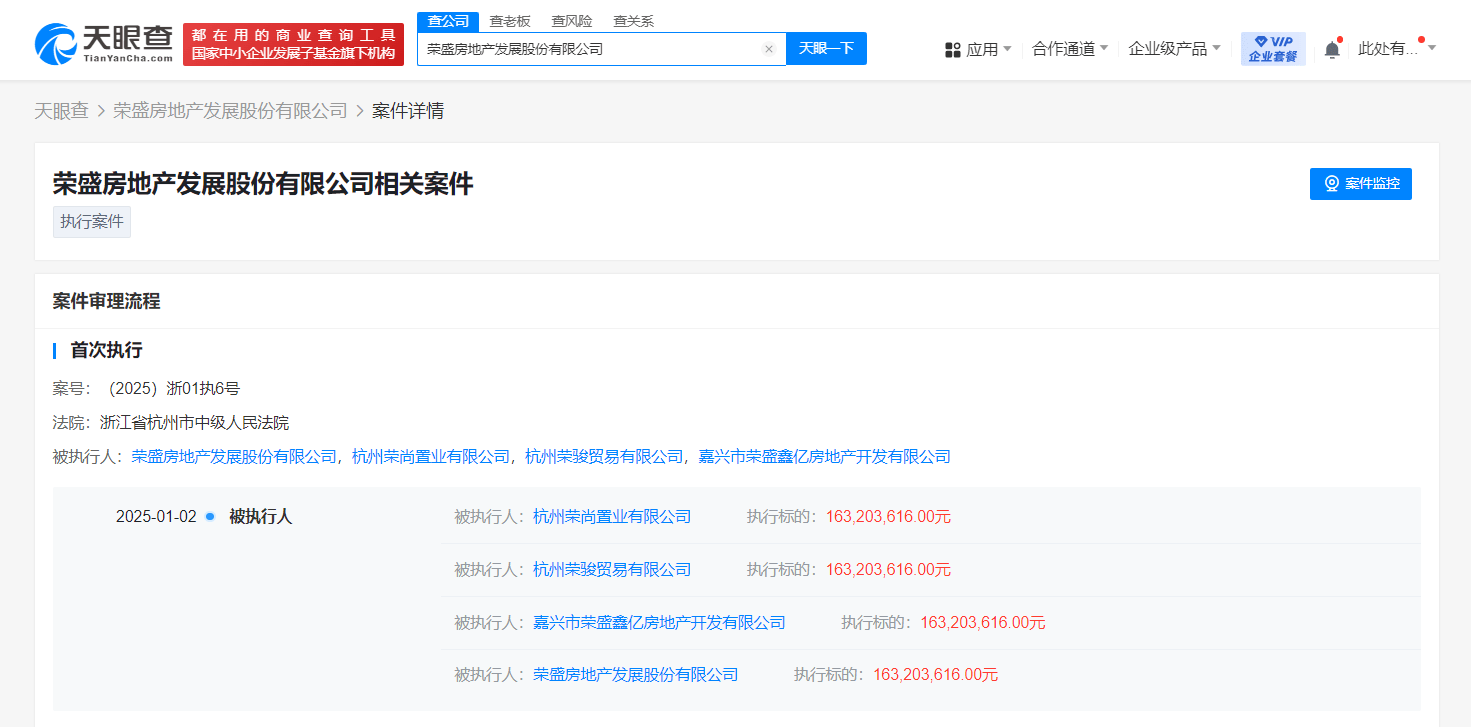Open the 企业级产品 dropdown
The height and width of the screenshot is (727, 1471).
pyautogui.click(x=1174, y=49)
